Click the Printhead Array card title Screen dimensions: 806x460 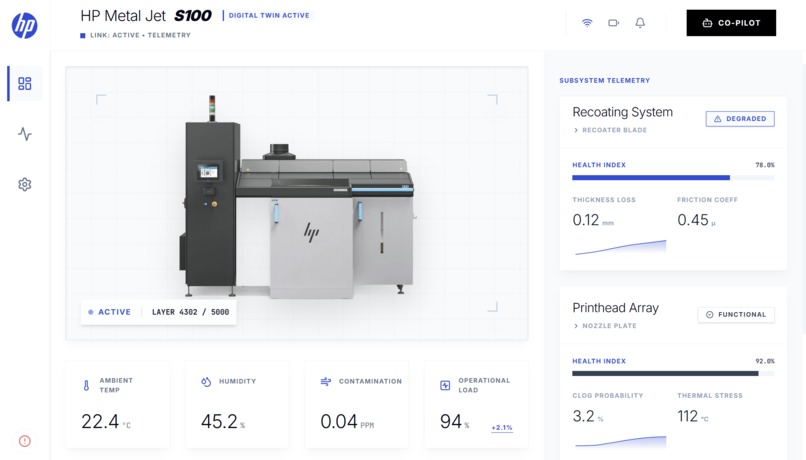(x=615, y=308)
